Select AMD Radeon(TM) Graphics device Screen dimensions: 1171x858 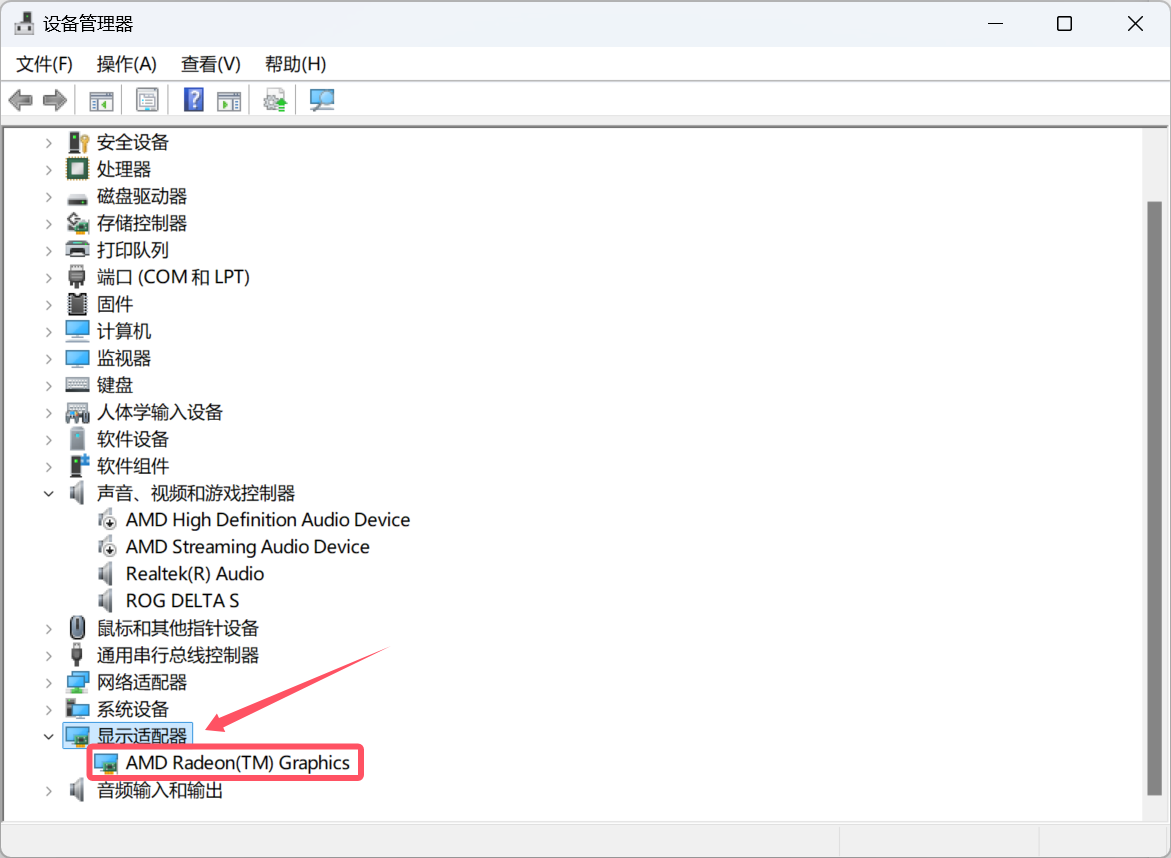click(237, 763)
